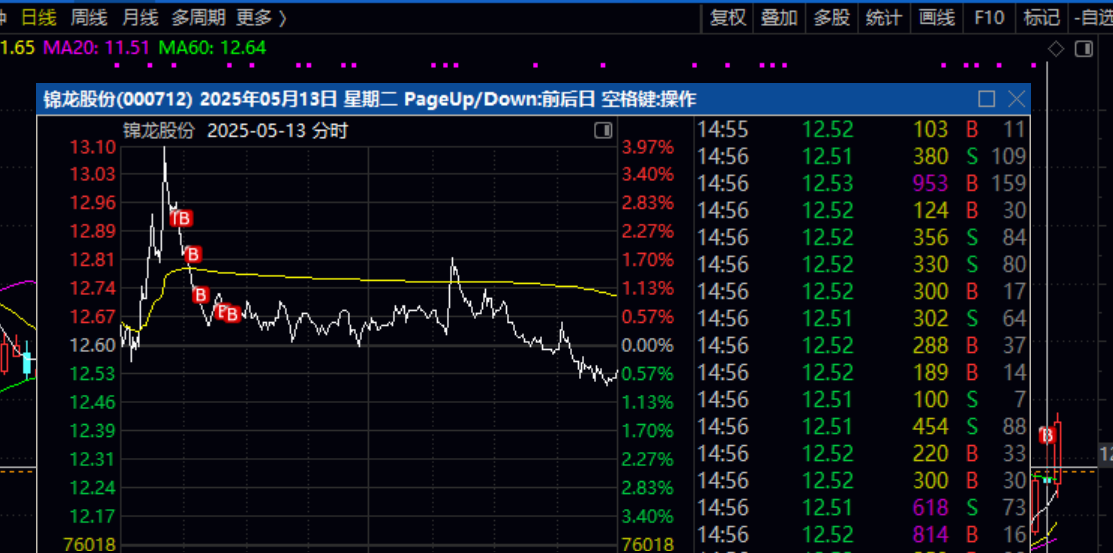Select the tick row with volume 814
The image size is (1113, 553).
click(x=862, y=534)
